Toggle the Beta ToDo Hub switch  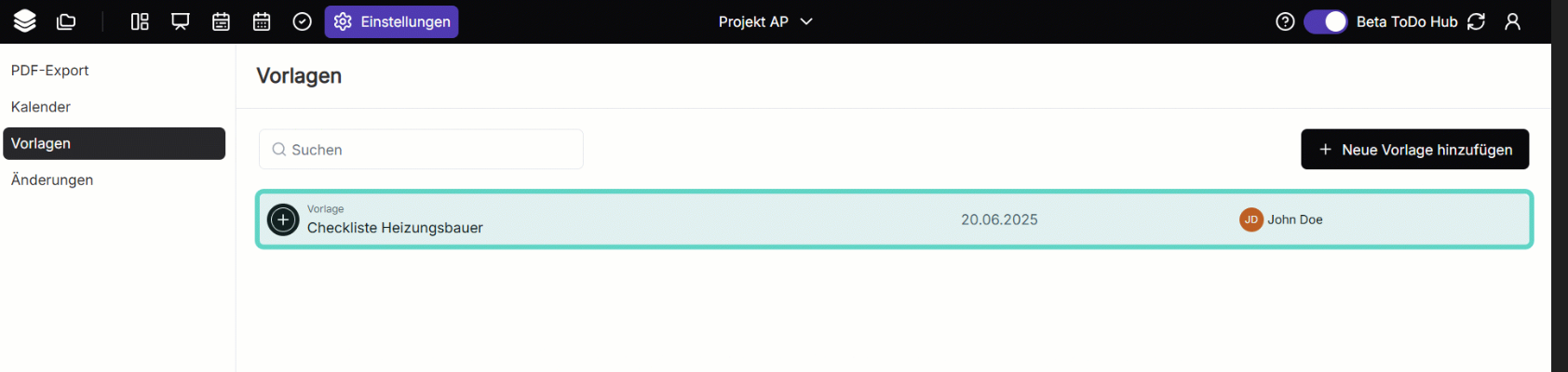(1325, 21)
